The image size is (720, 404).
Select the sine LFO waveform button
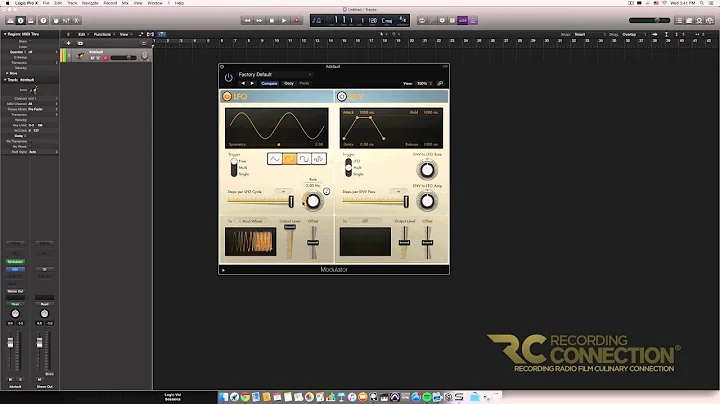pyautogui.click(x=289, y=159)
